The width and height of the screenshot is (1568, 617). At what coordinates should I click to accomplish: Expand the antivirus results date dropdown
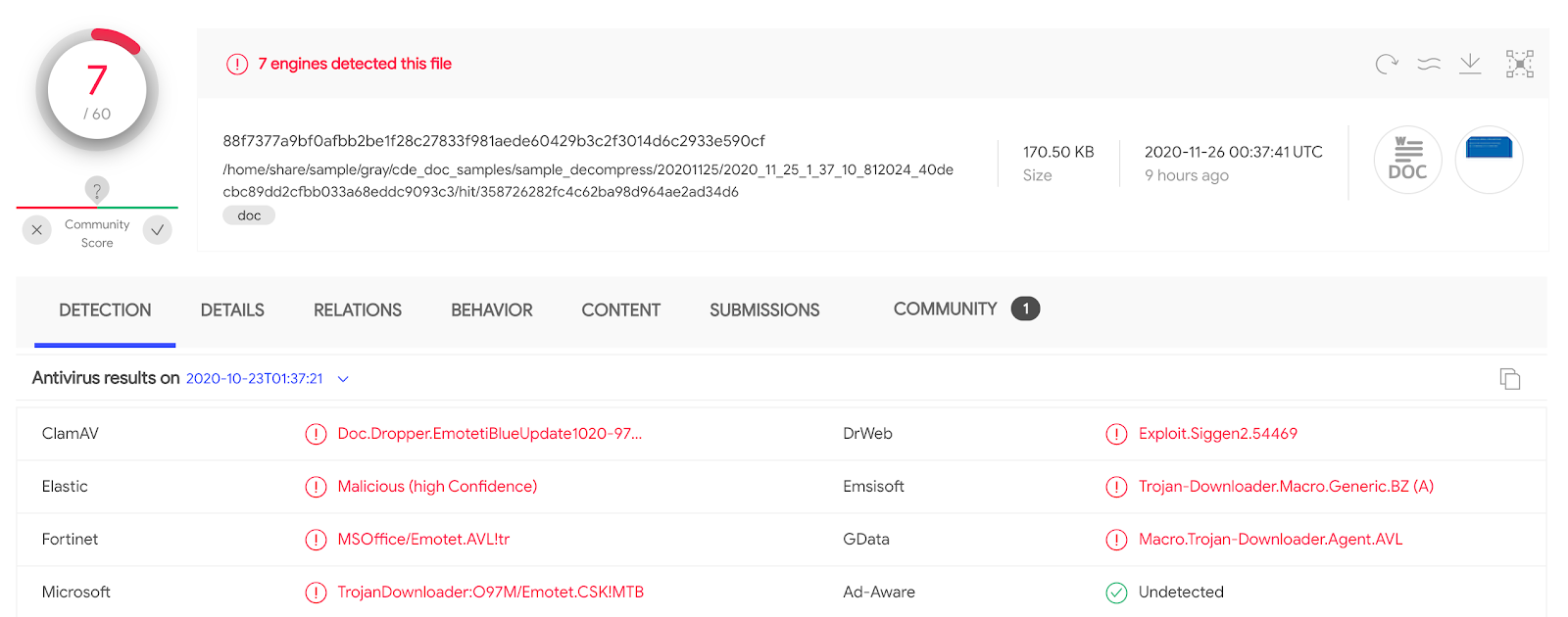[343, 379]
